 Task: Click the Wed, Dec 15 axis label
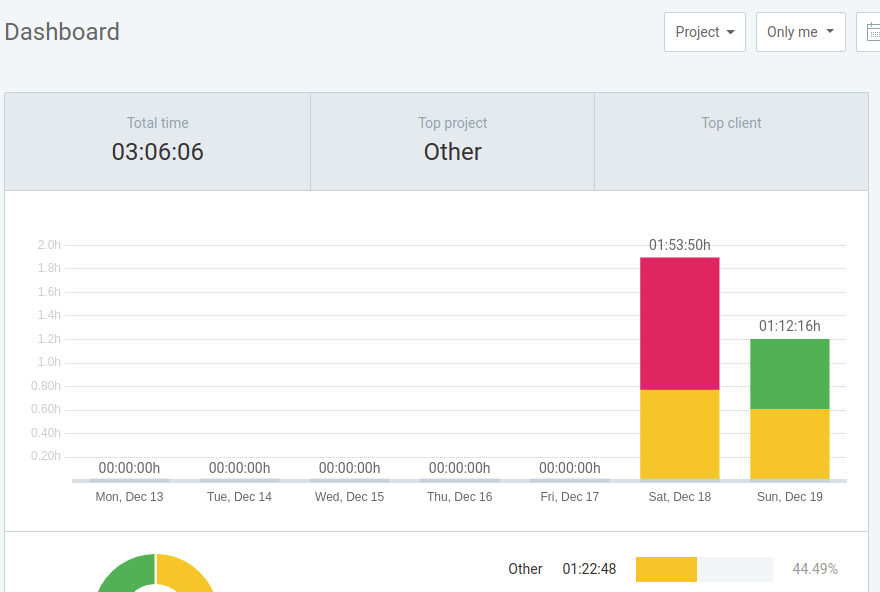(349, 497)
